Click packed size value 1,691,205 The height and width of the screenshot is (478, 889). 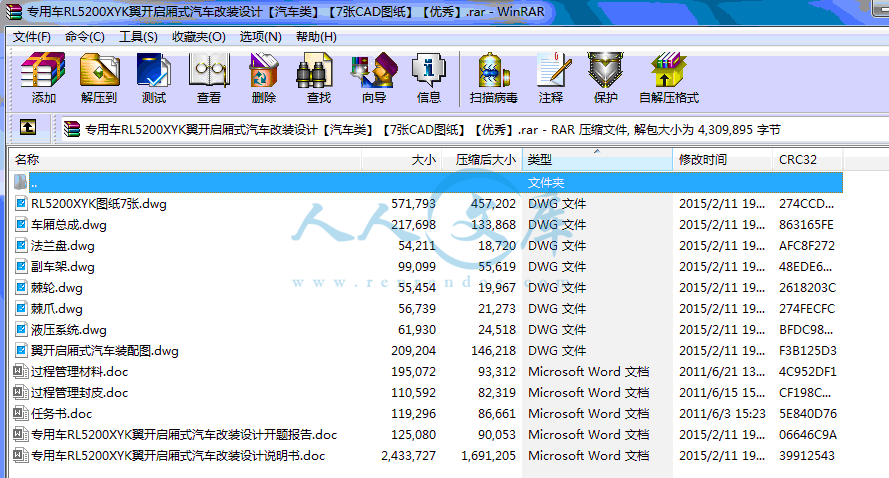point(488,455)
